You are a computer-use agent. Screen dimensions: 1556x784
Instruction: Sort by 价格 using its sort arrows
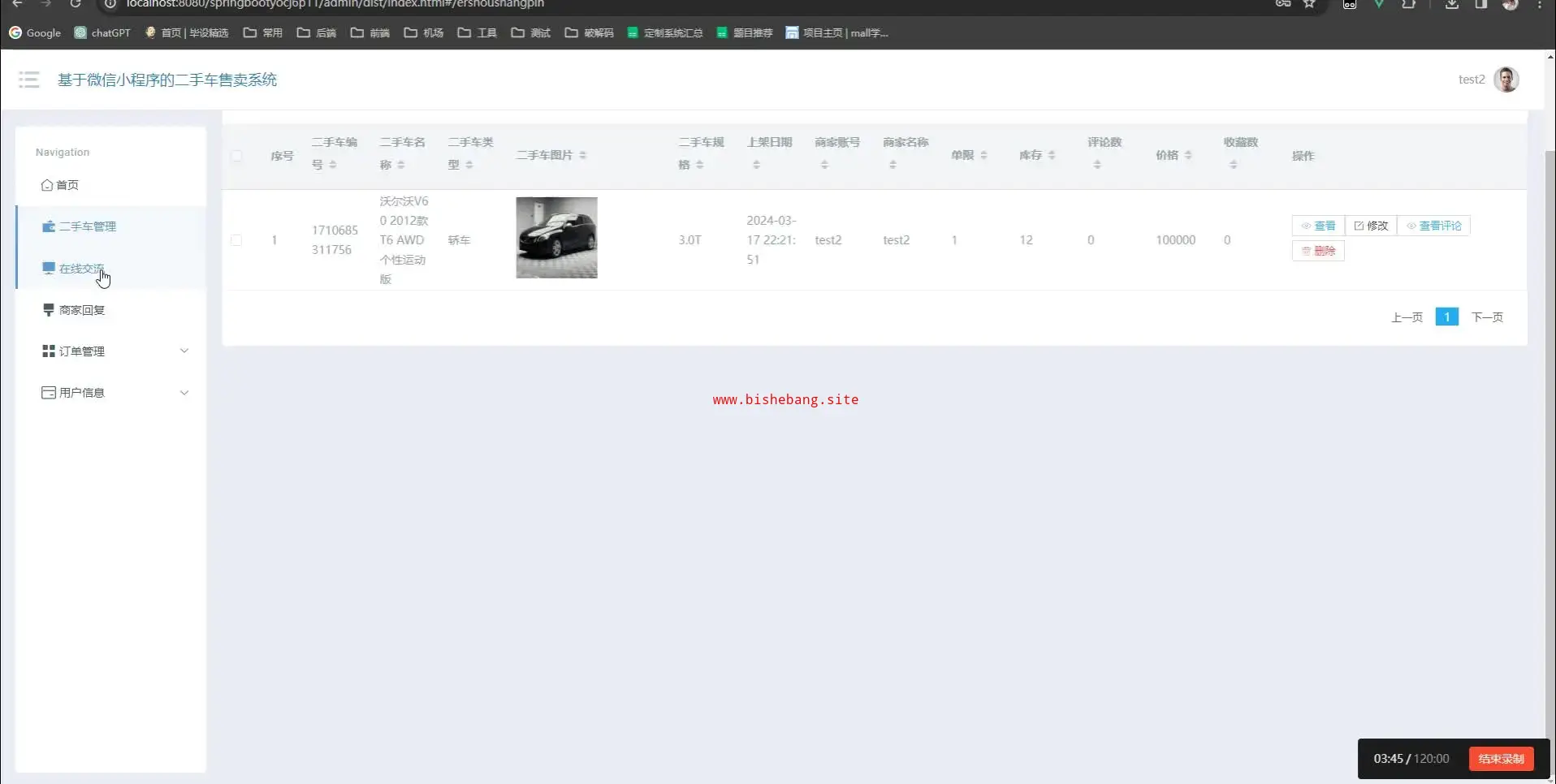pyautogui.click(x=1188, y=155)
